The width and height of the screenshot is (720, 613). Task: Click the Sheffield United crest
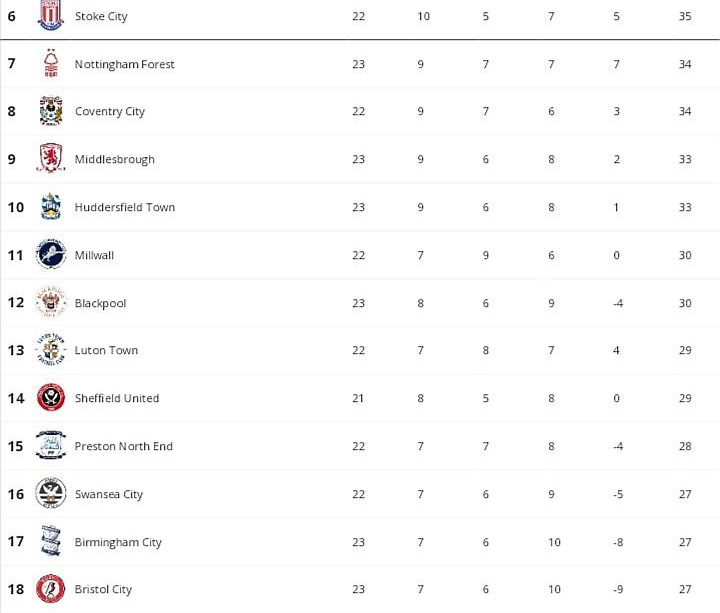pyautogui.click(x=50, y=398)
